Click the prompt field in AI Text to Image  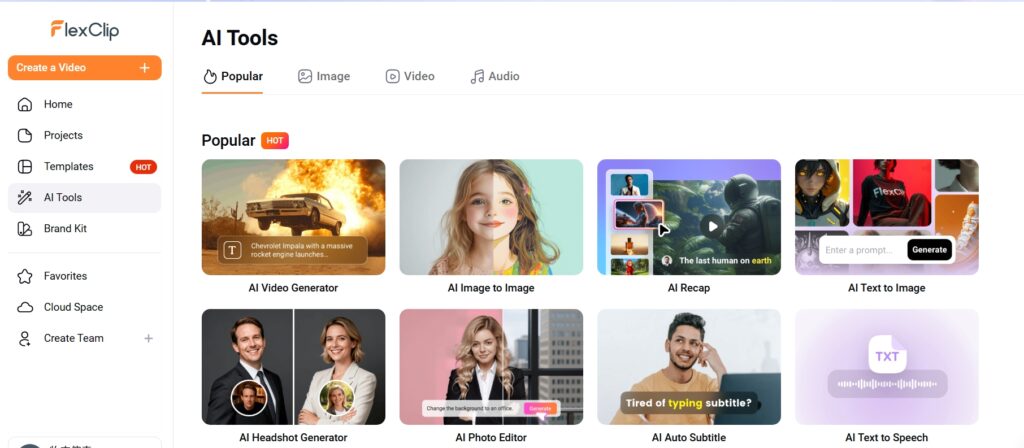click(x=862, y=249)
